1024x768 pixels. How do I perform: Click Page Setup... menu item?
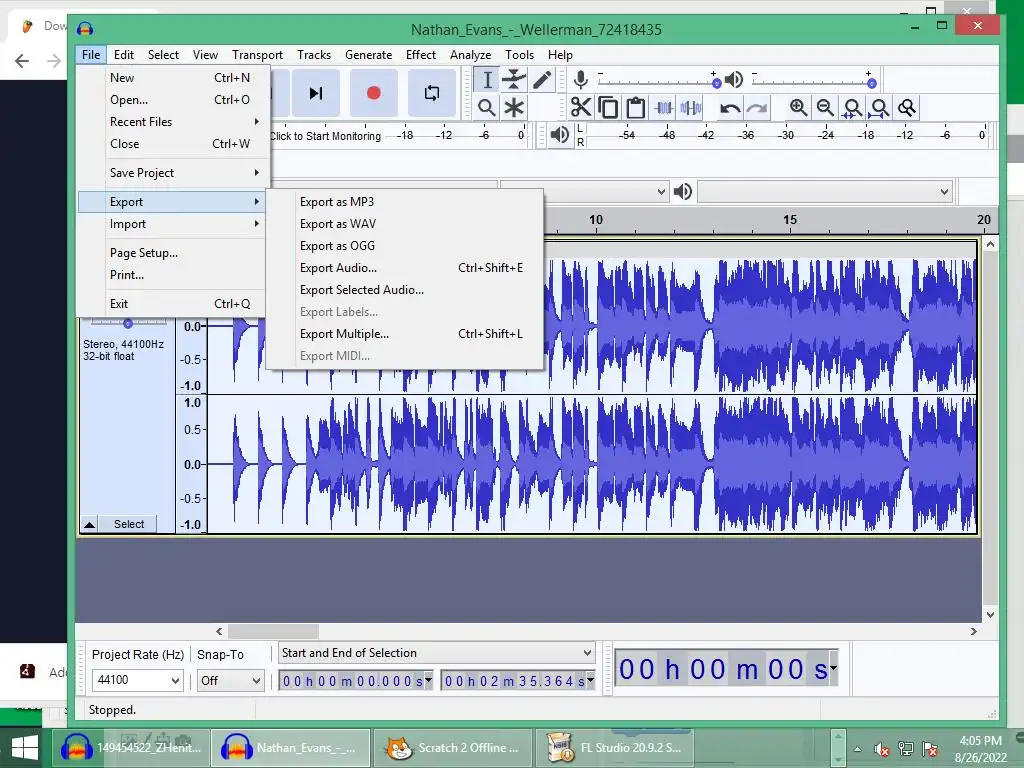(173, 253)
